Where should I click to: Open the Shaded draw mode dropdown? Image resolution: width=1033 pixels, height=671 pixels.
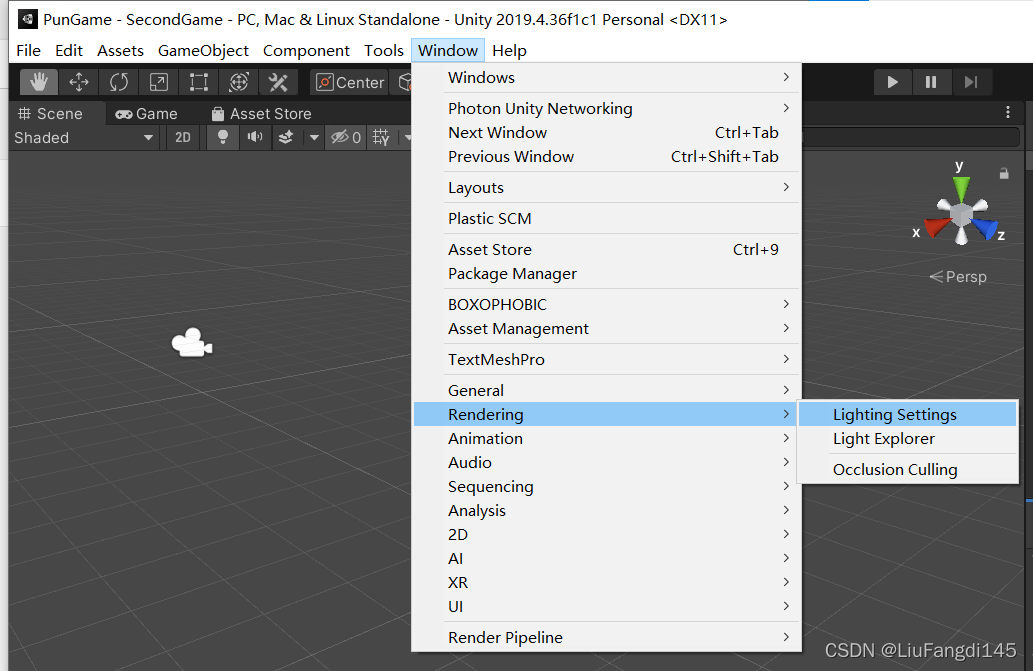pyautogui.click(x=84, y=138)
